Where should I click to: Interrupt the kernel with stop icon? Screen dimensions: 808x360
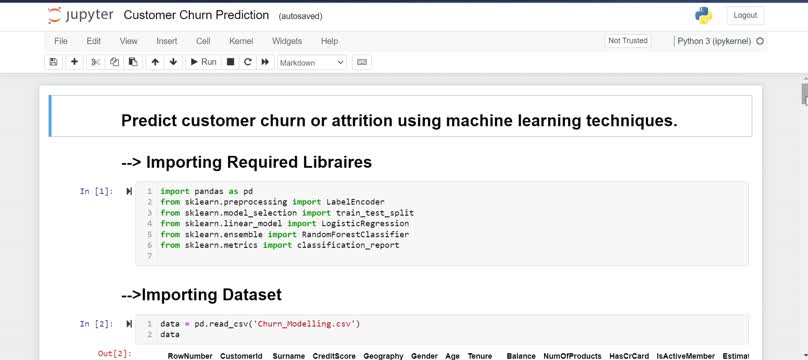(230, 62)
